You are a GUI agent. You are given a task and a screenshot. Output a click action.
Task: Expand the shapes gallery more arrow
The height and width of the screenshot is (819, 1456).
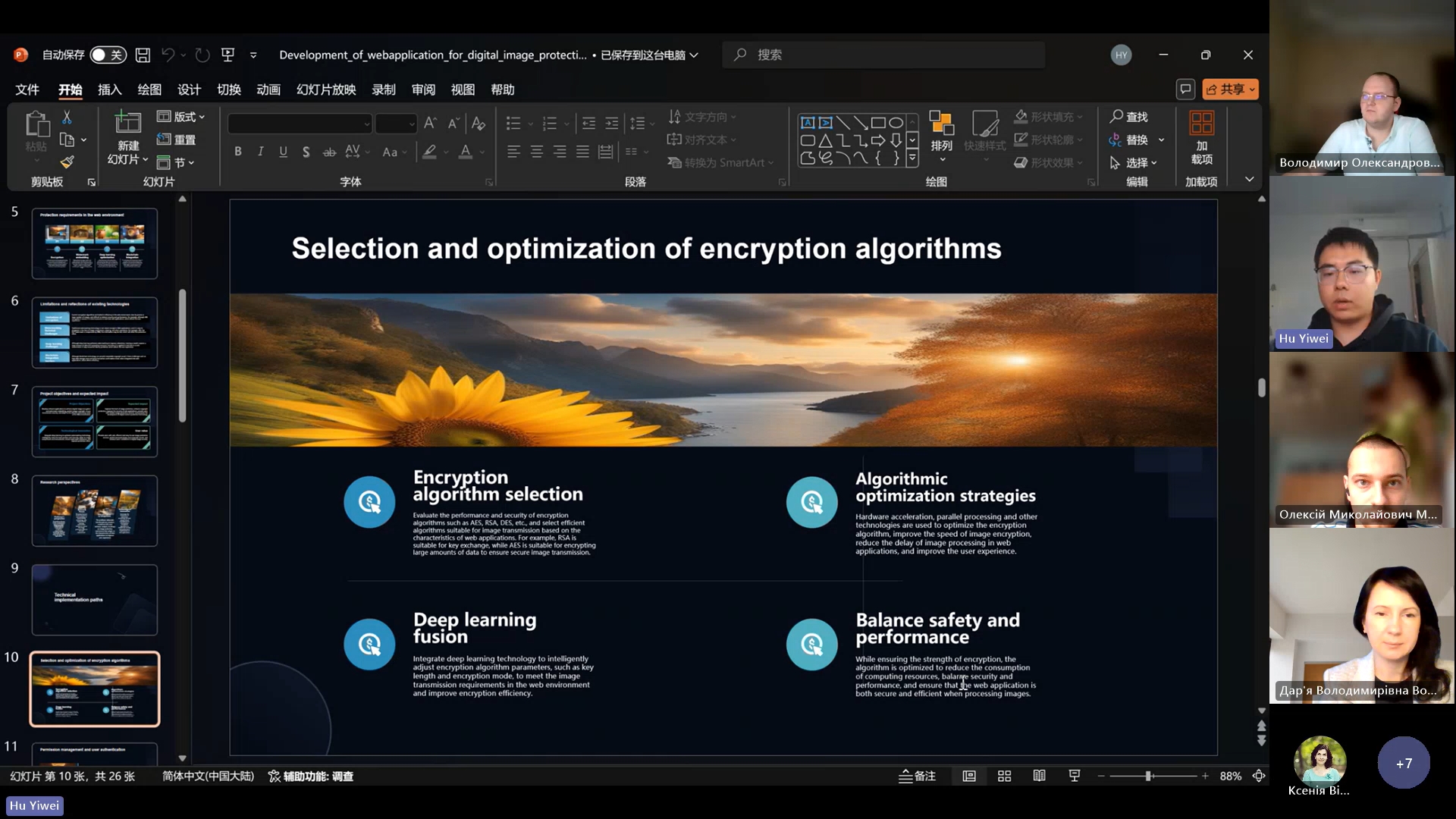pyautogui.click(x=912, y=158)
